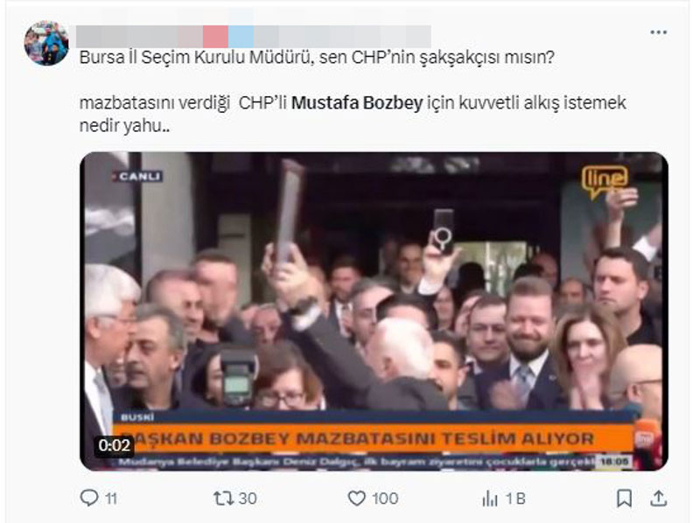Viewport: 700px width, 523px height.
Task: Like the tweet with the heart icon
Action: point(356,498)
